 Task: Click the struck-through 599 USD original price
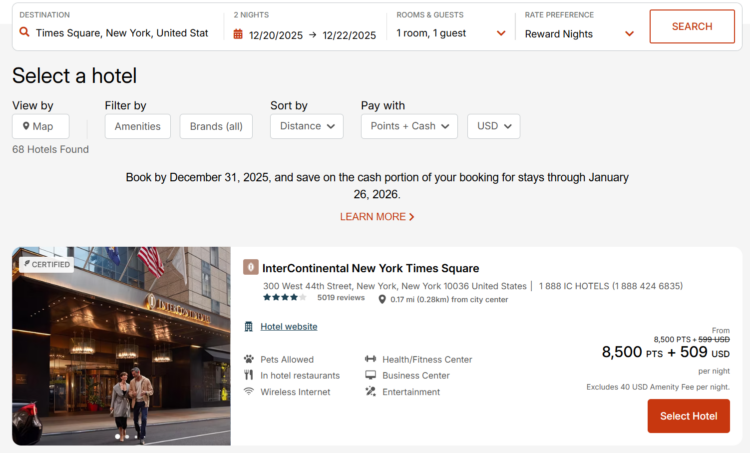click(x=714, y=339)
